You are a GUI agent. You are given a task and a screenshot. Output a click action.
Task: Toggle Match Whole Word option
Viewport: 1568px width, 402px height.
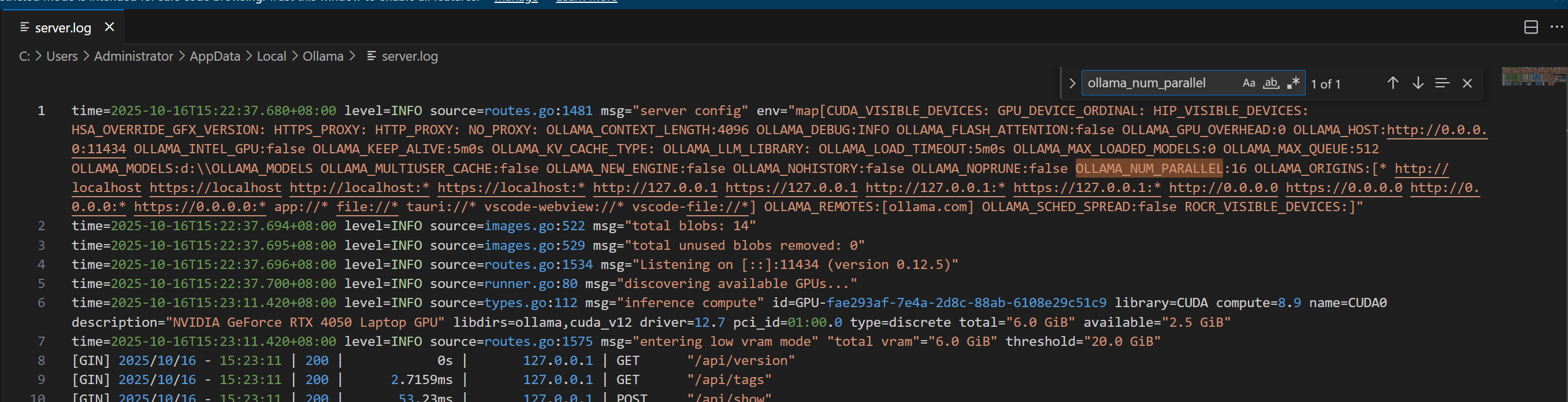(x=1271, y=83)
